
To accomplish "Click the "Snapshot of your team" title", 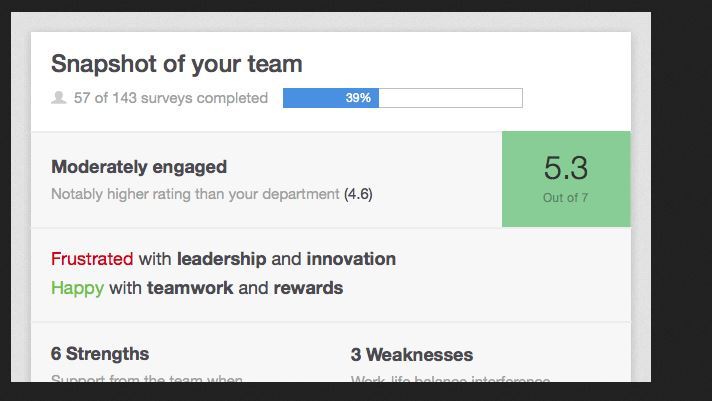I will click(176, 65).
